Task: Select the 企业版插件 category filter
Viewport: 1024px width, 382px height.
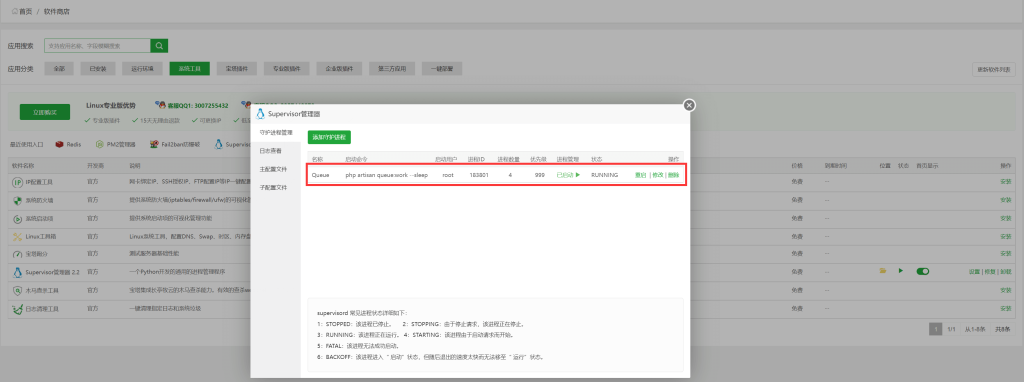Action: [339, 69]
